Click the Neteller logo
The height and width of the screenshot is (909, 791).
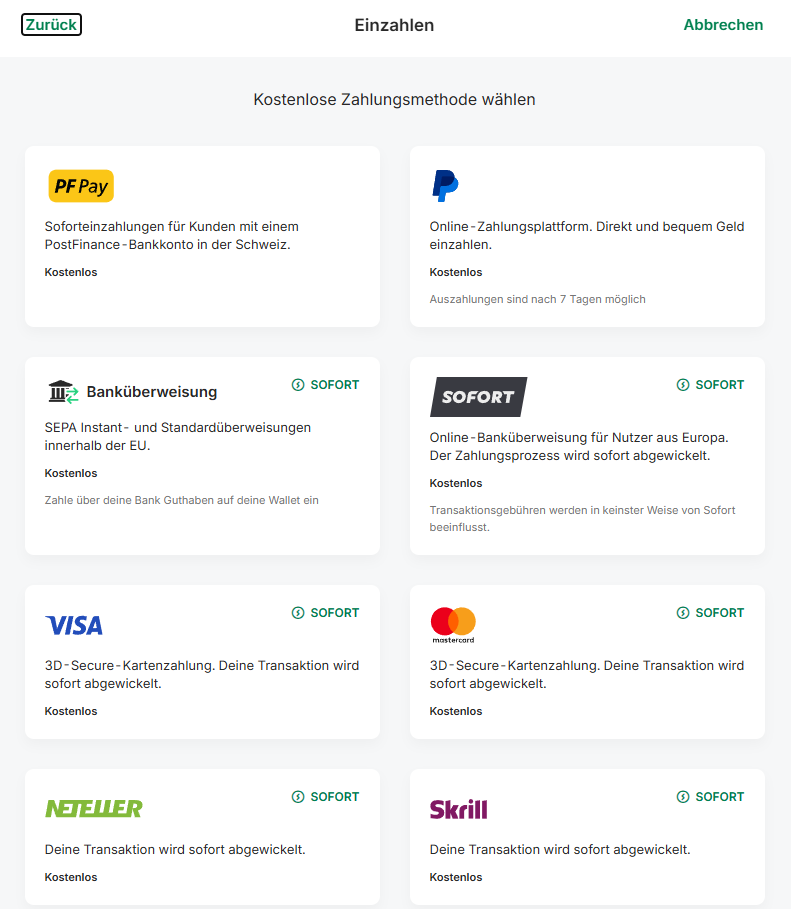tap(94, 808)
